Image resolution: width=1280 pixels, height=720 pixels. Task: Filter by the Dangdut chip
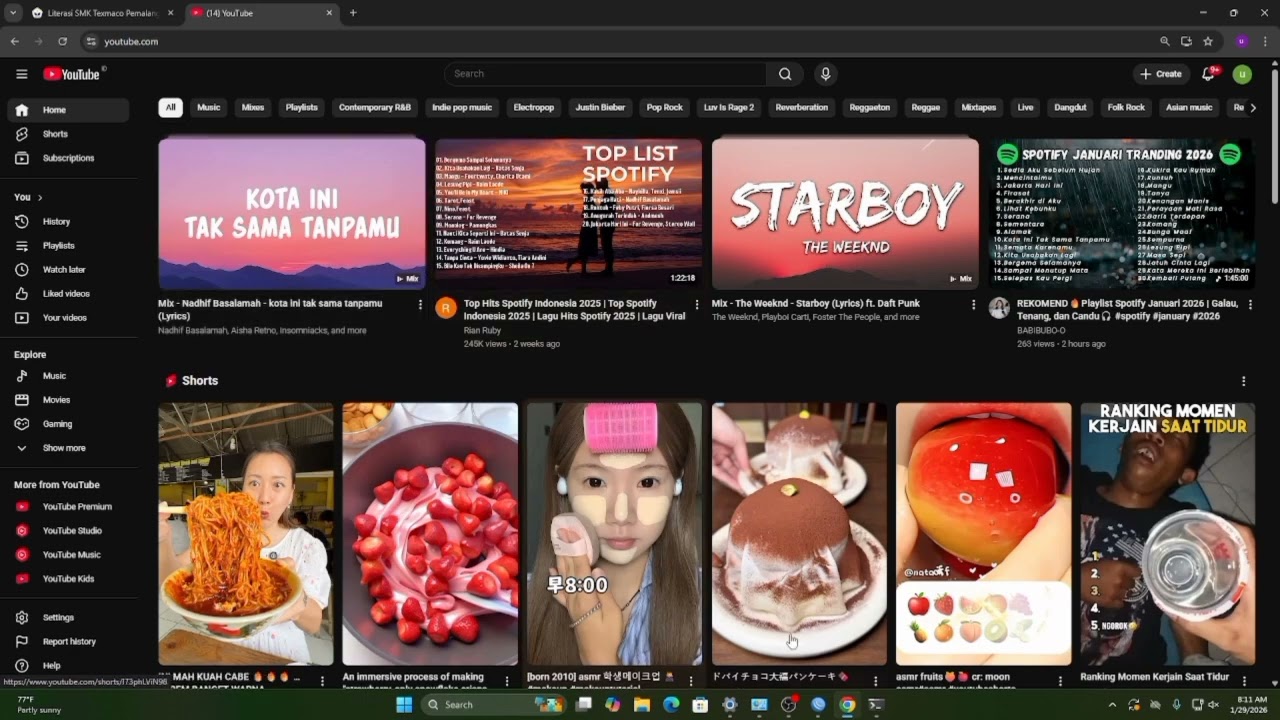[x=1070, y=108]
